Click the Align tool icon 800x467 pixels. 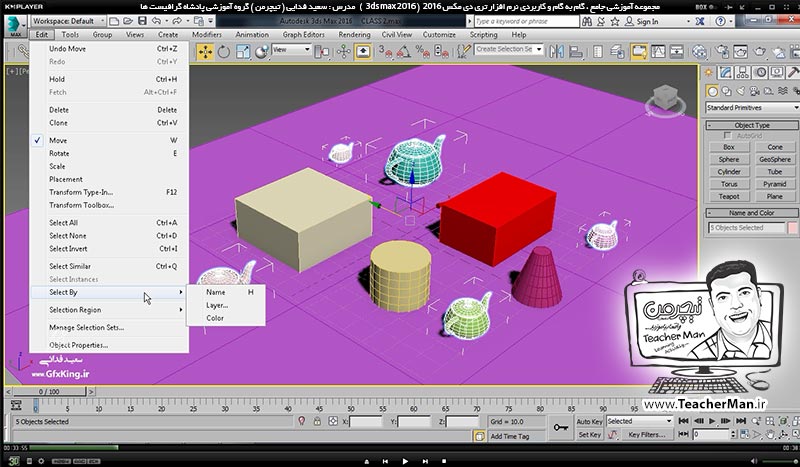[x=576, y=52]
